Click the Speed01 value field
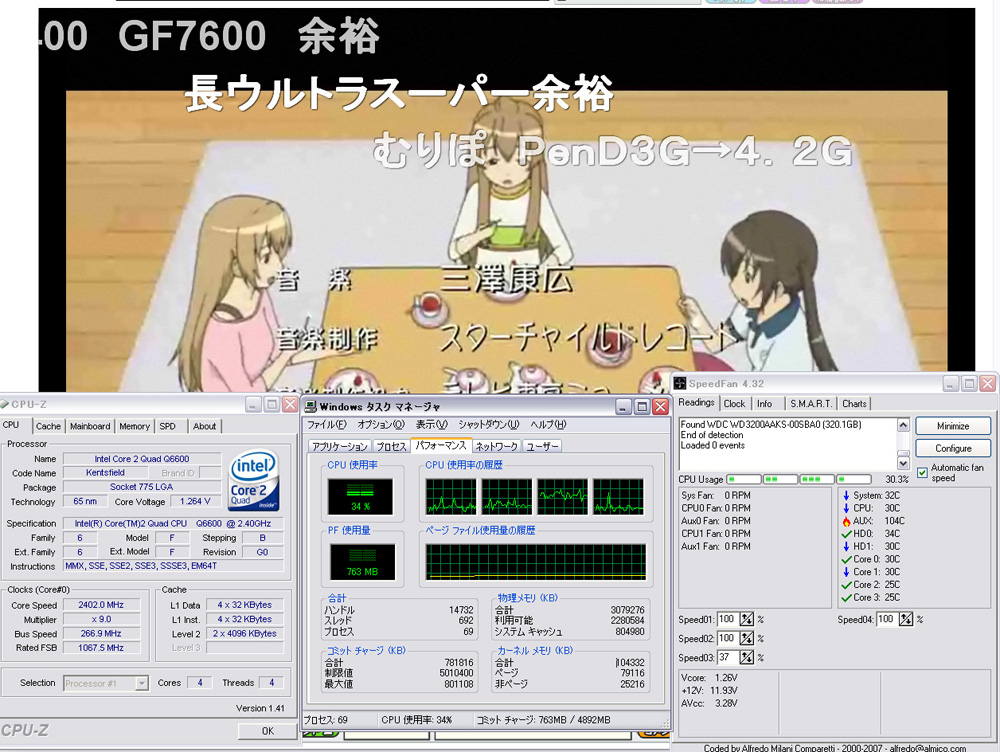This screenshot has width=1000, height=752. (x=728, y=619)
